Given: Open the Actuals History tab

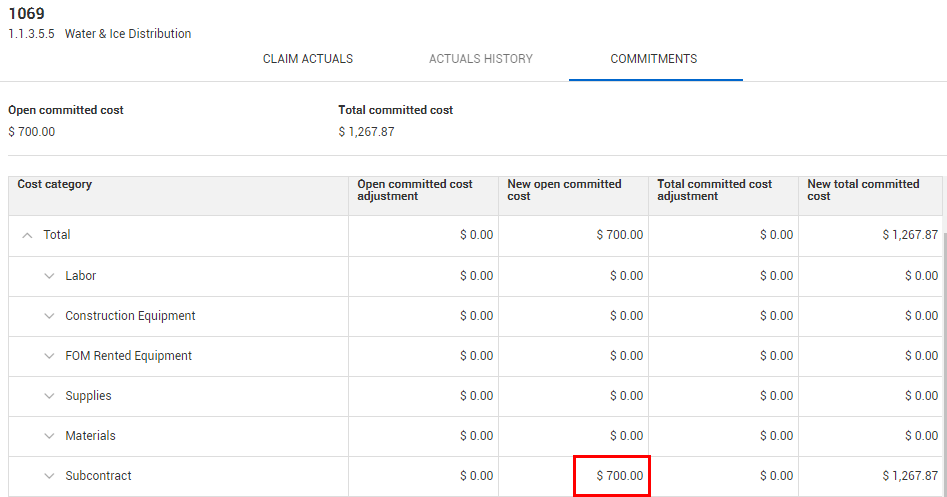Looking at the screenshot, I should tap(480, 59).
